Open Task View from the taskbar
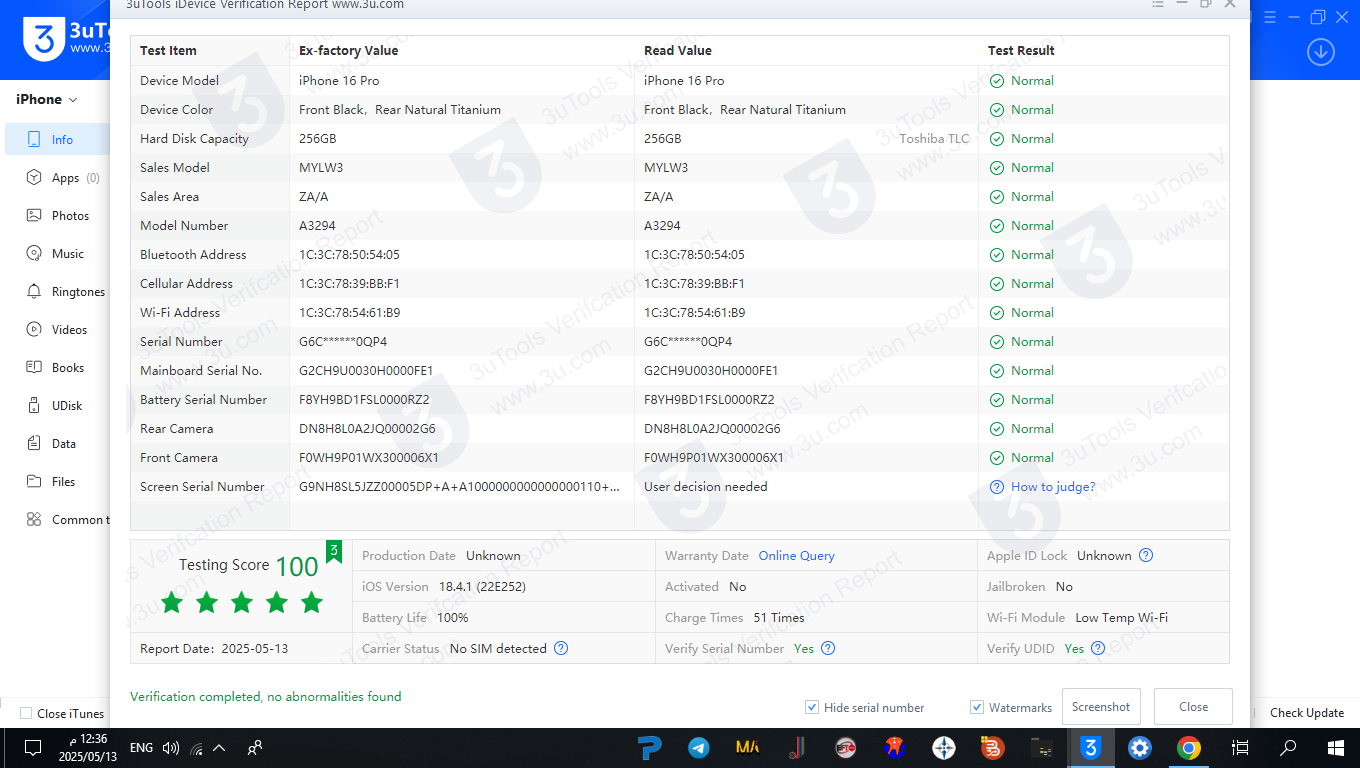The width and height of the screenshot is (1360, 768). pos(1241,748)
